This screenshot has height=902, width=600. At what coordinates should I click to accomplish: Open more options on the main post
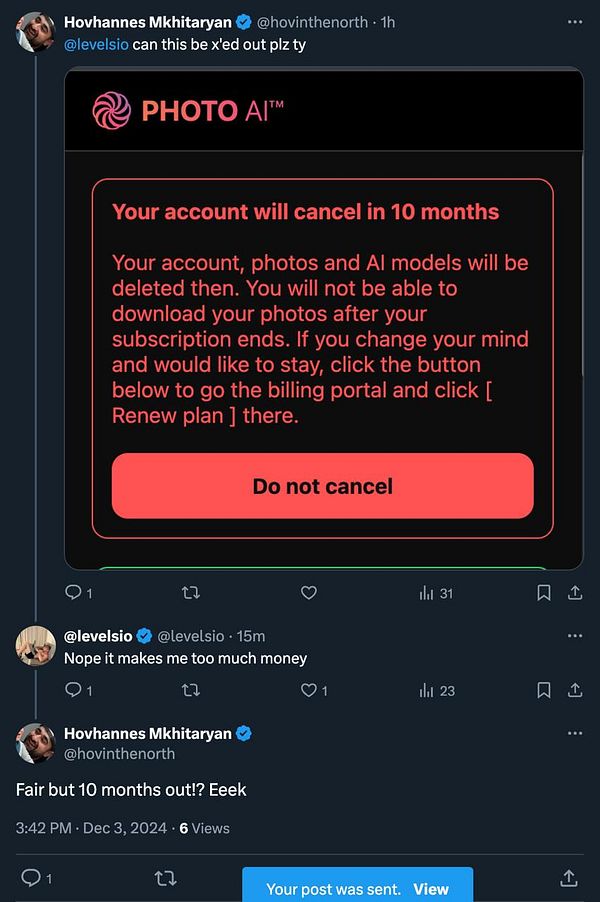click(x=574, y=733)
